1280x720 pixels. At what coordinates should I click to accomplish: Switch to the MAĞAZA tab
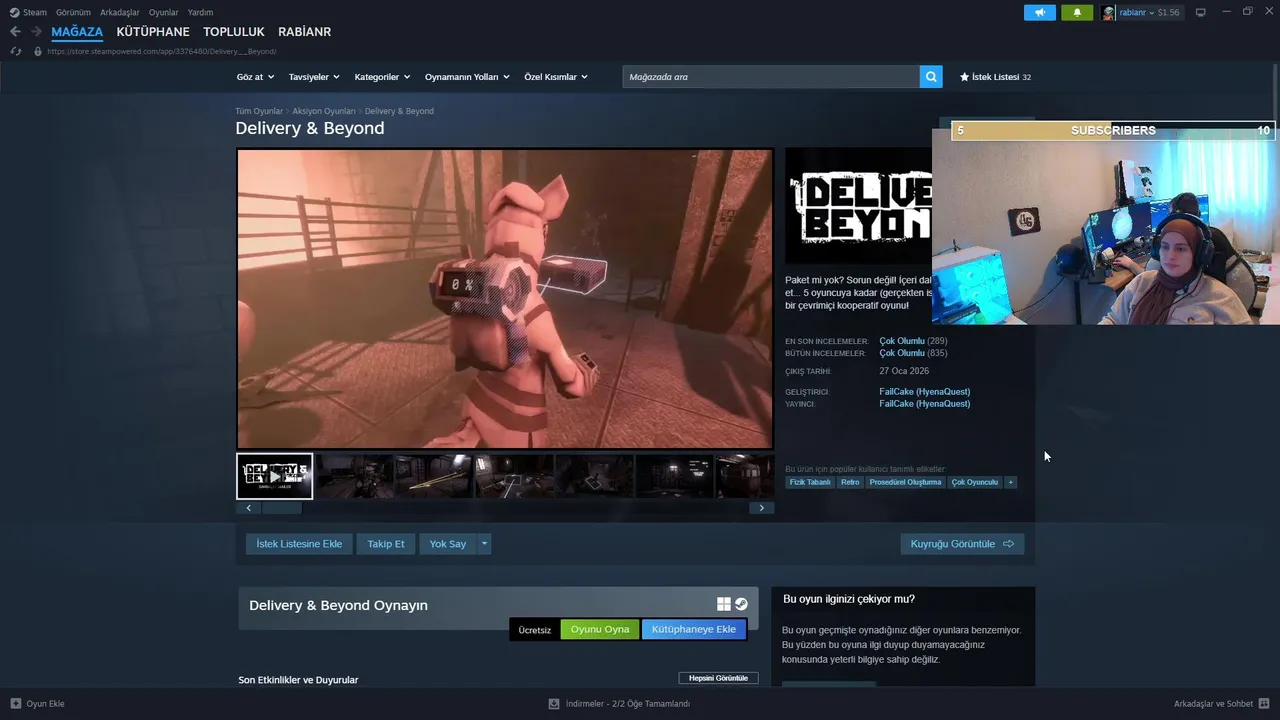click(x=77, y=32)
